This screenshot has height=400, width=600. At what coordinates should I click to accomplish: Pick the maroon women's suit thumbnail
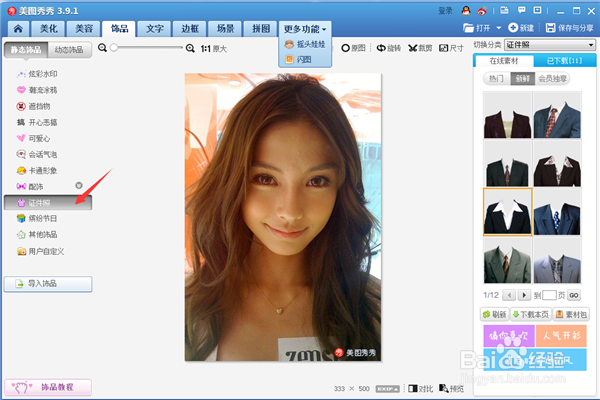tap(507, 115)
